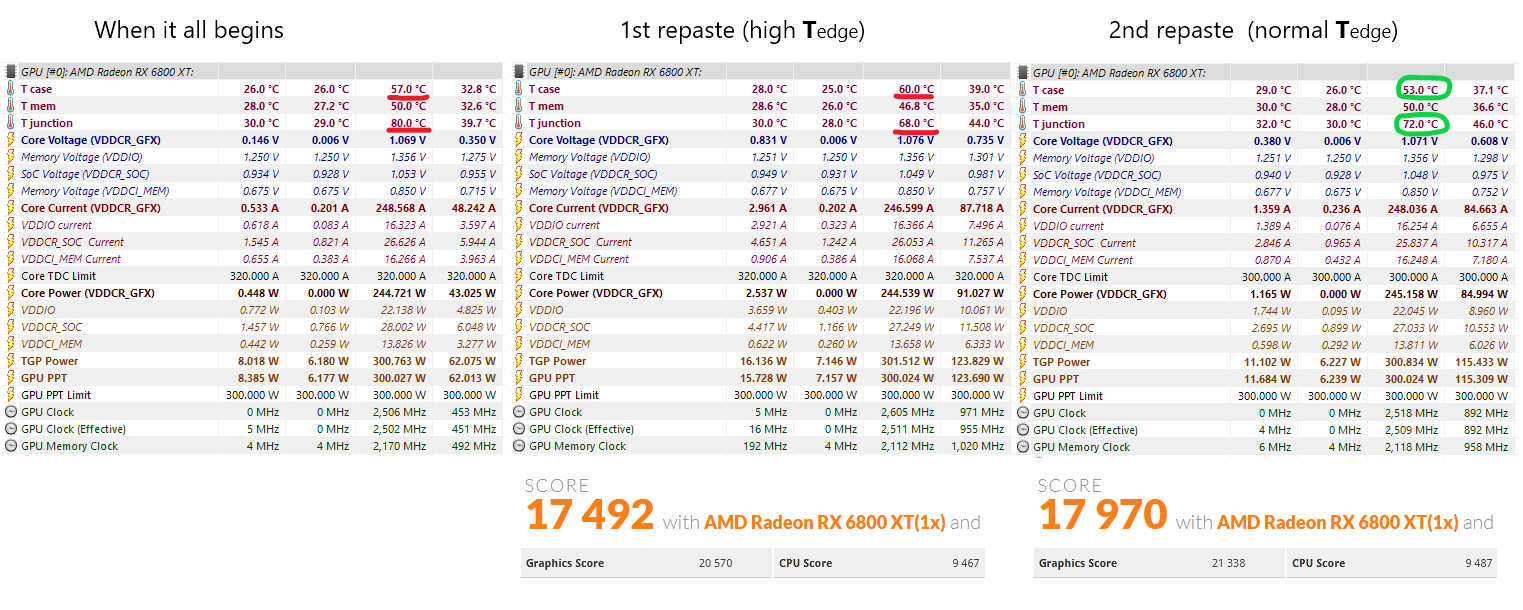The image size is (1523, 610).
Task: Click the 'When it all begins' heading
Action: 189,30
